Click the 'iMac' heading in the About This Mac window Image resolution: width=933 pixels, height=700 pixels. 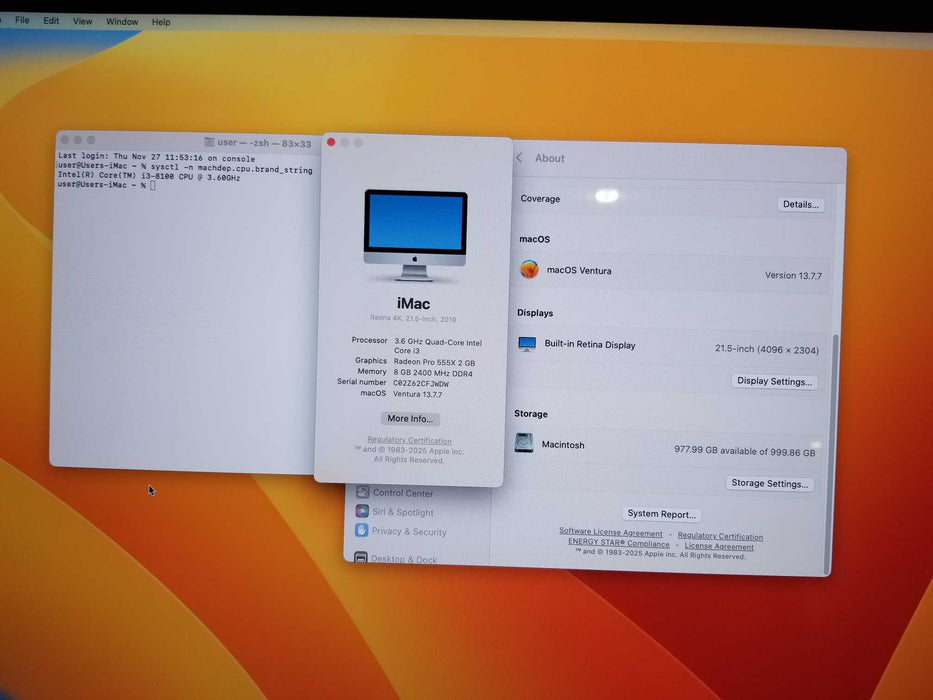pyautogui.click(x=413, y=303)
